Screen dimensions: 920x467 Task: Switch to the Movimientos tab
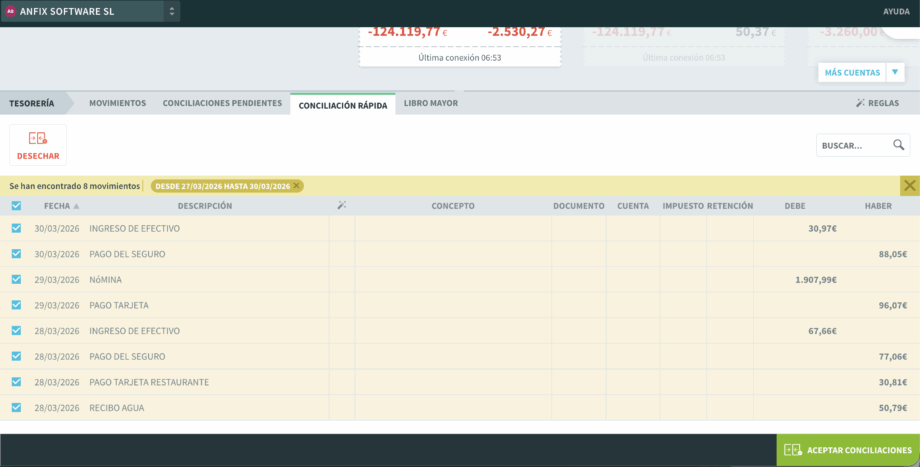tap(117, 103)
